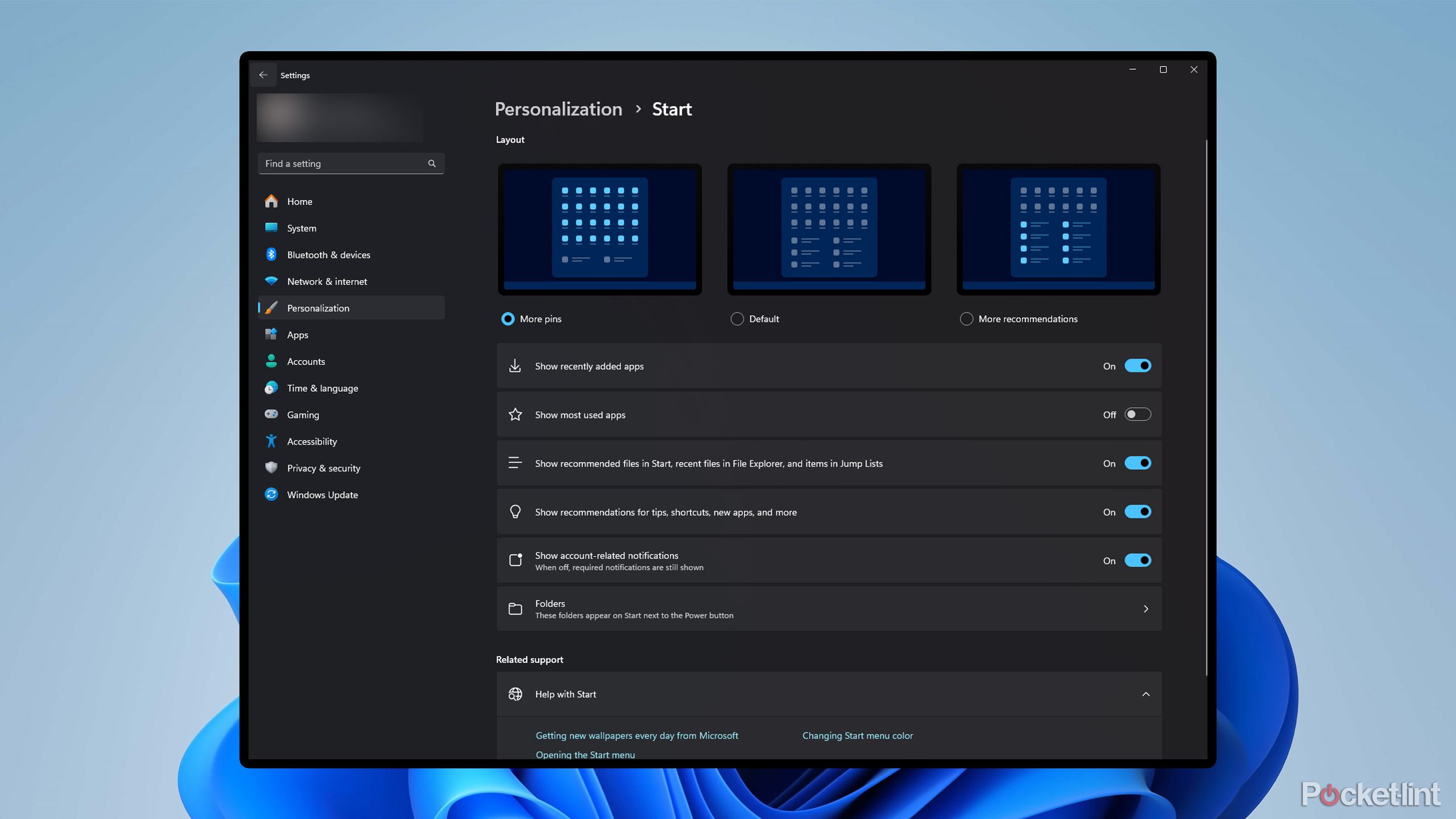The height and width of the screenshot is (819, 1456).
Task: Minimize the Settings window
Action: [x=1132, y=69]
